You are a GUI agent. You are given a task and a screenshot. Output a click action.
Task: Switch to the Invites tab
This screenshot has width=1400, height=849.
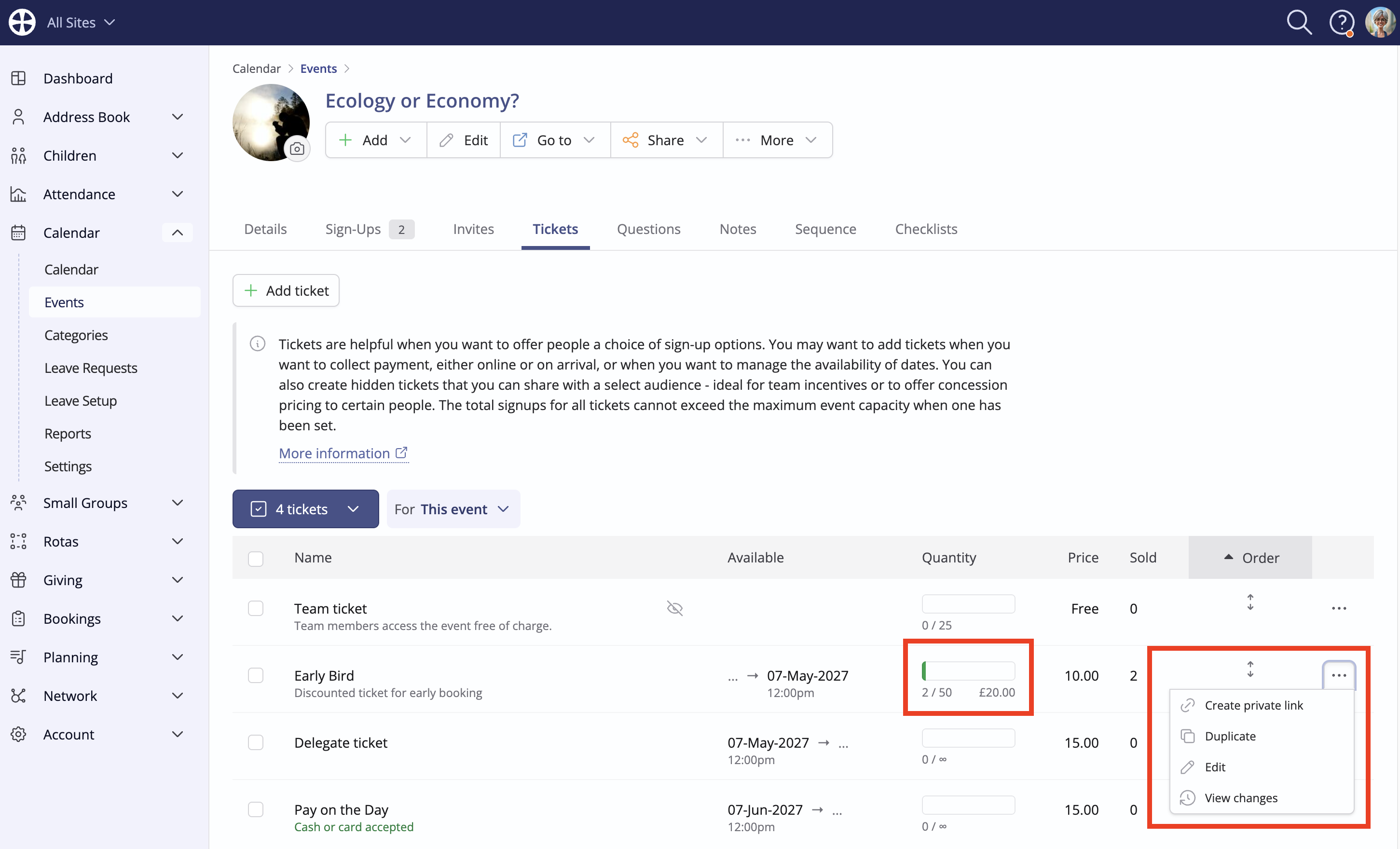pos(473,229)
